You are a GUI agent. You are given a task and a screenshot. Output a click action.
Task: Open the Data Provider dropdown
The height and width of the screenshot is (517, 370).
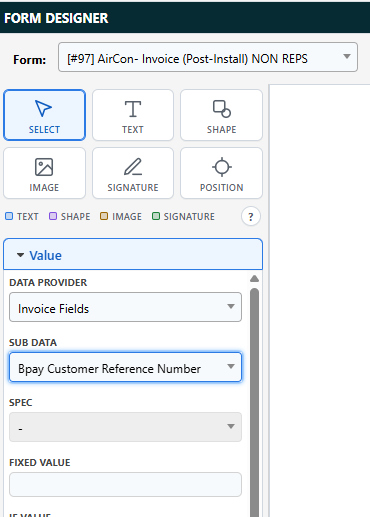[x=125, y=307]
